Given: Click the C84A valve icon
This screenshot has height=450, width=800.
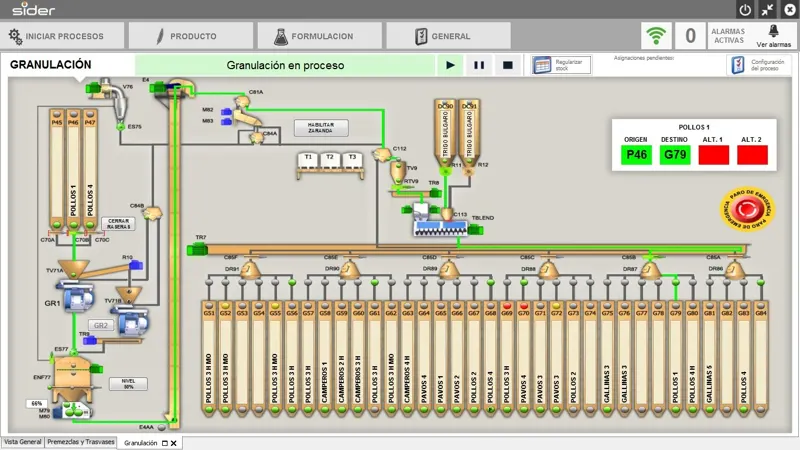Looking at the screenshot, I should [x=255, y=137].
